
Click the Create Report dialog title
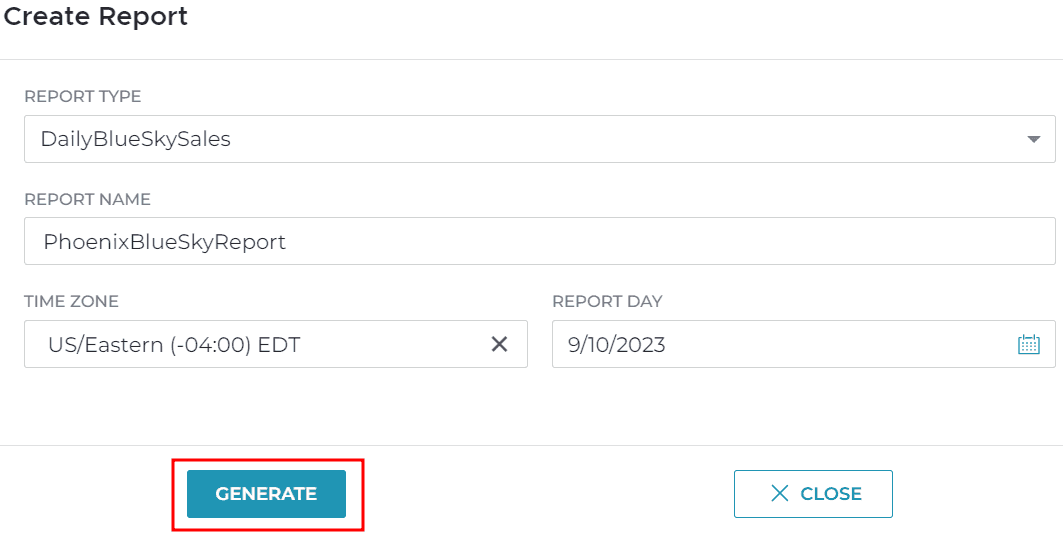tap(96, 16)
